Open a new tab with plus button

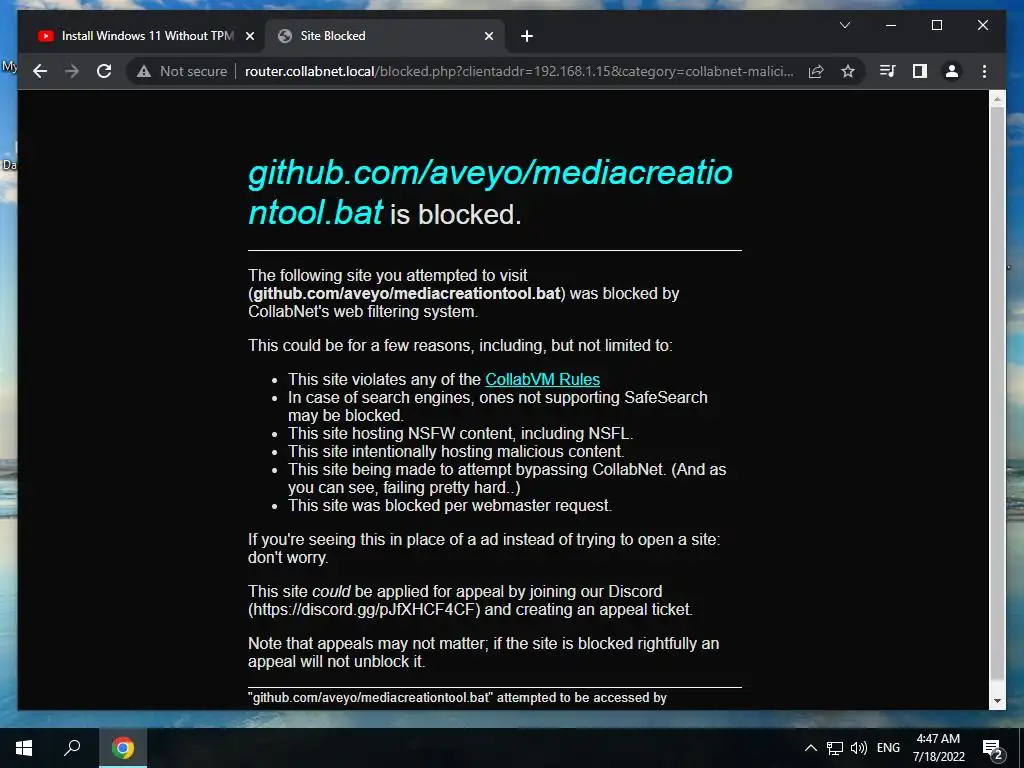527,37
